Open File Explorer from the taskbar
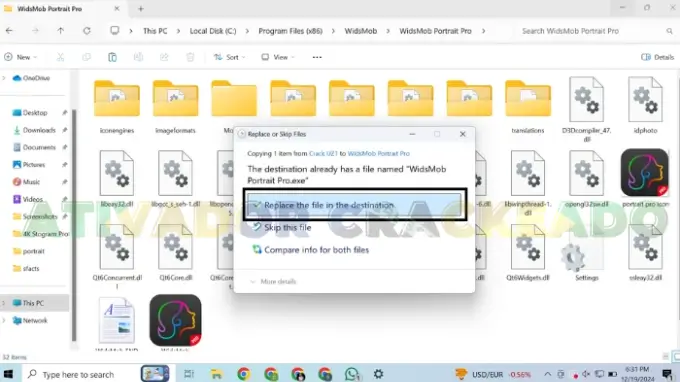Viewport: 680px width, 382px height. (216, 374)
